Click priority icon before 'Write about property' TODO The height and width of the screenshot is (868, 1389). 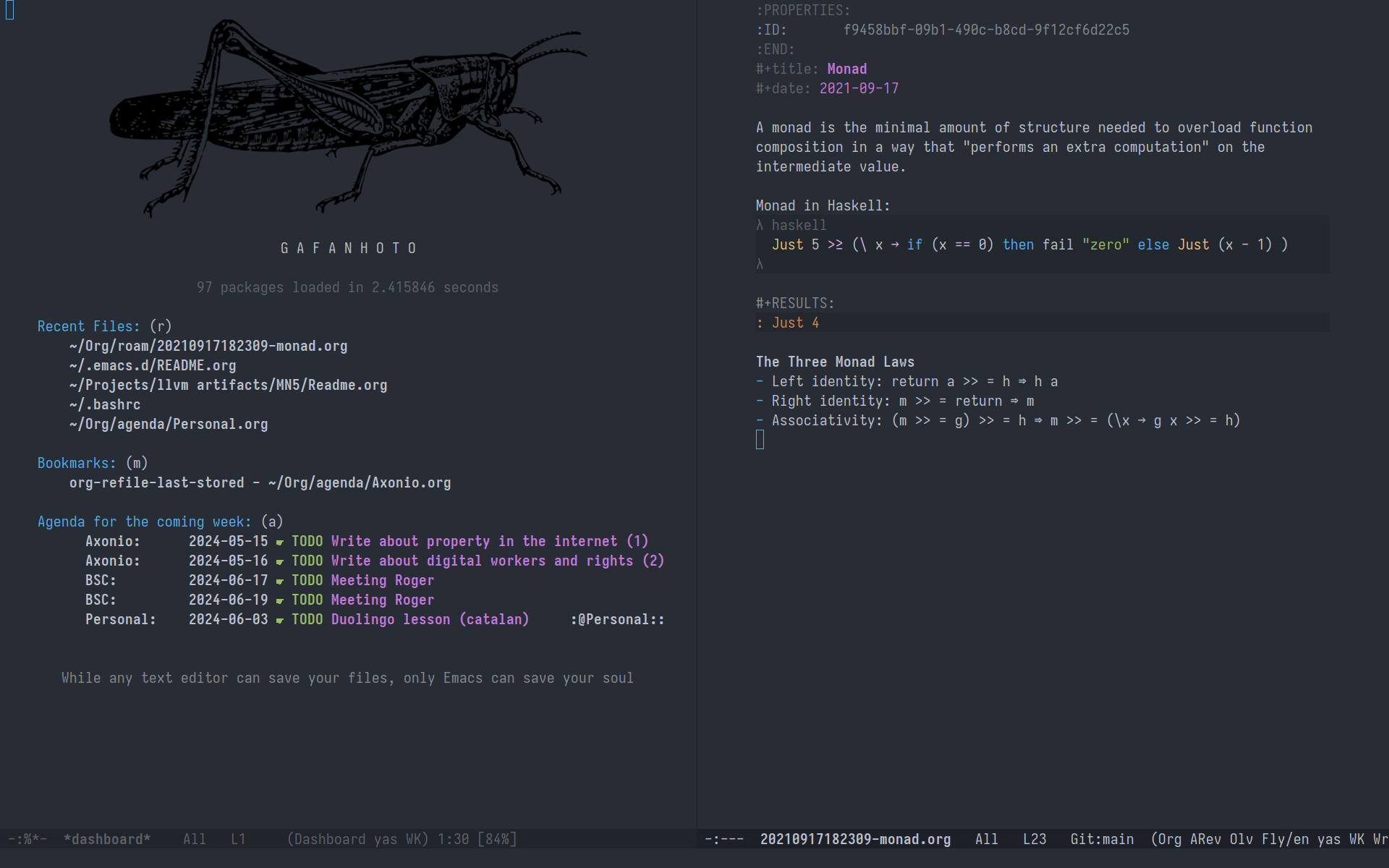coord(279,542)
